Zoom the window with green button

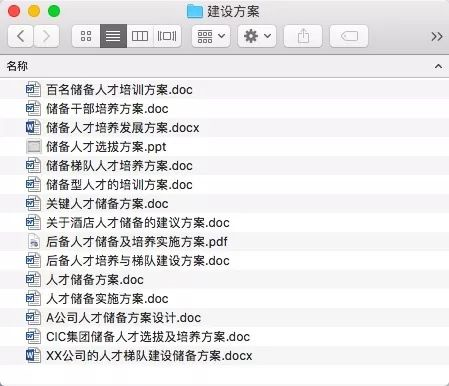pyautogui.click(x=54, y=11)
